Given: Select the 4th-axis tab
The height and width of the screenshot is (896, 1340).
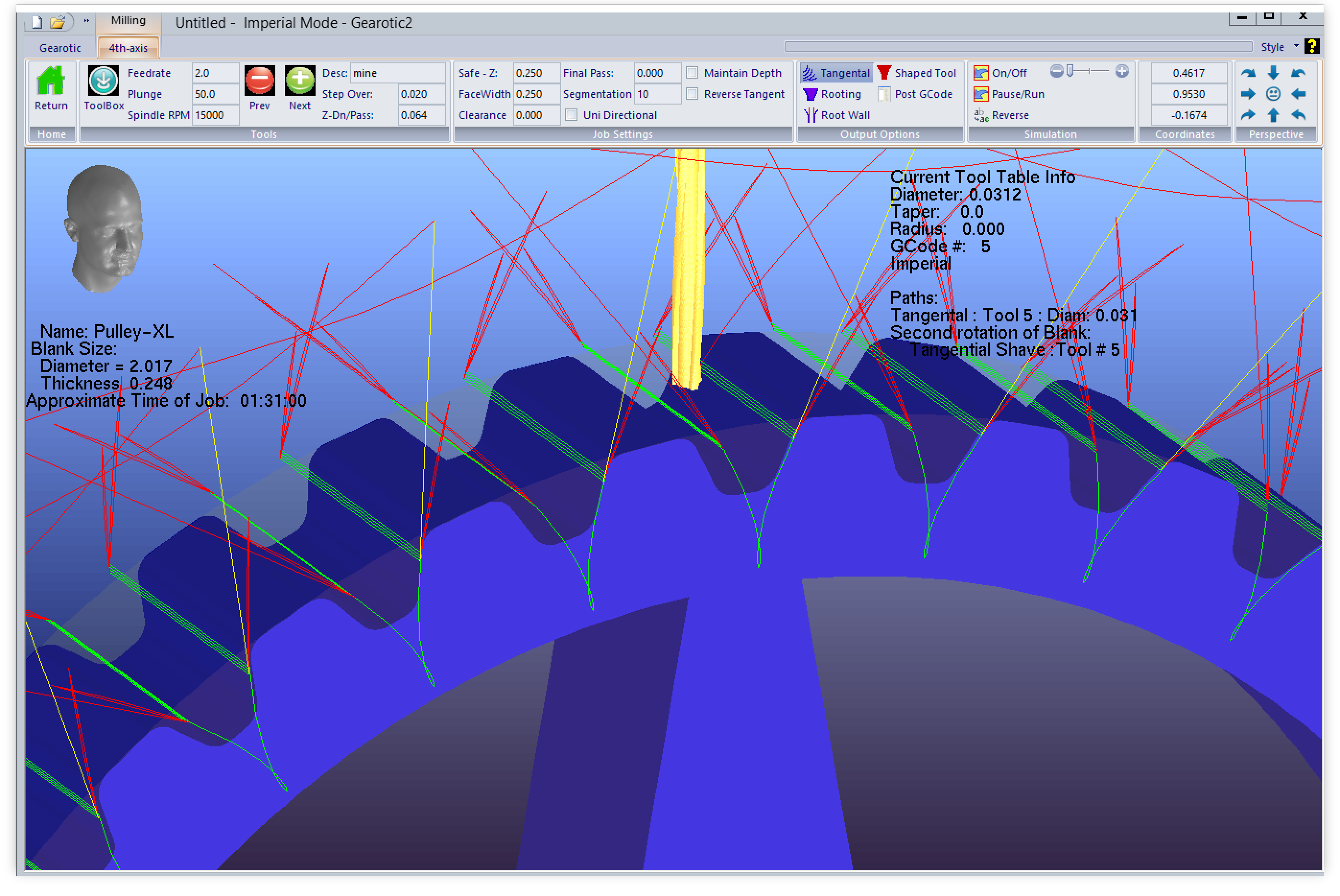Looking at the screenshot, I should click(x=128, y=48).
